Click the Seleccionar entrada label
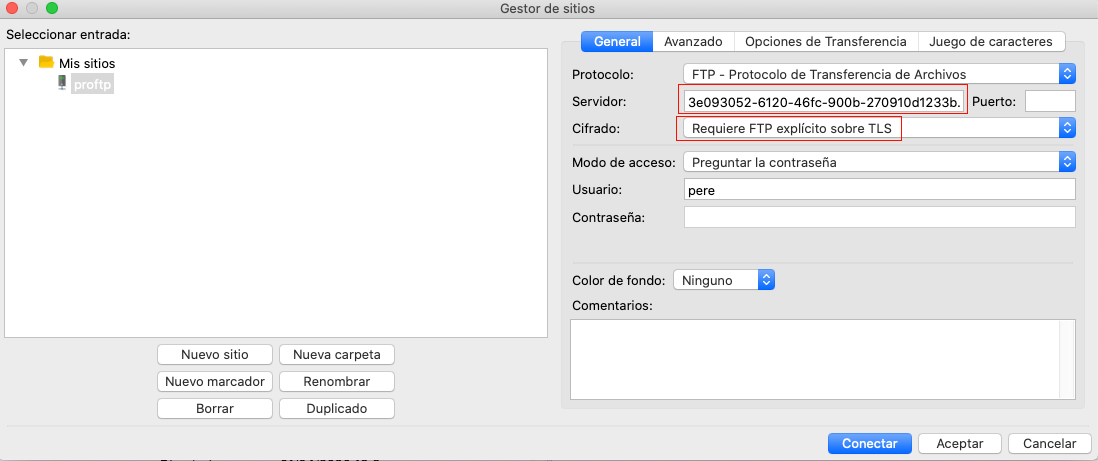This screenshot has width=1098, height=461. click(69, 34)
